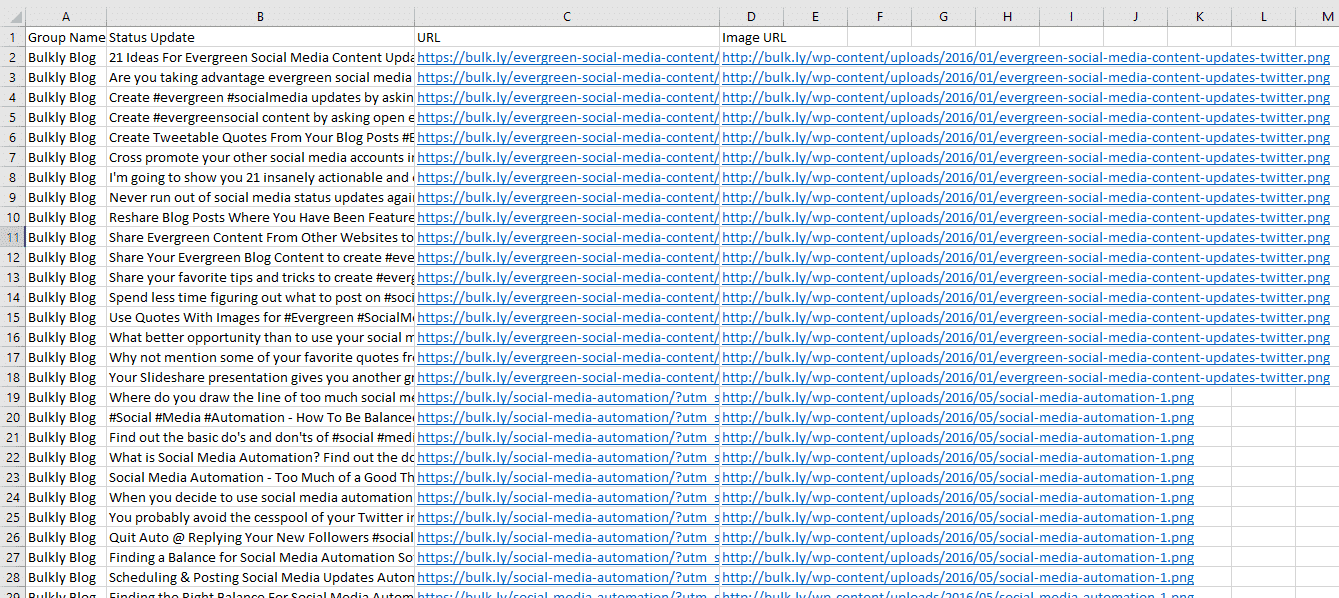The image size is (1339, 598).
Task: Select 'What is Social Media Automation?' cell
Action: [x=260, y=457]
